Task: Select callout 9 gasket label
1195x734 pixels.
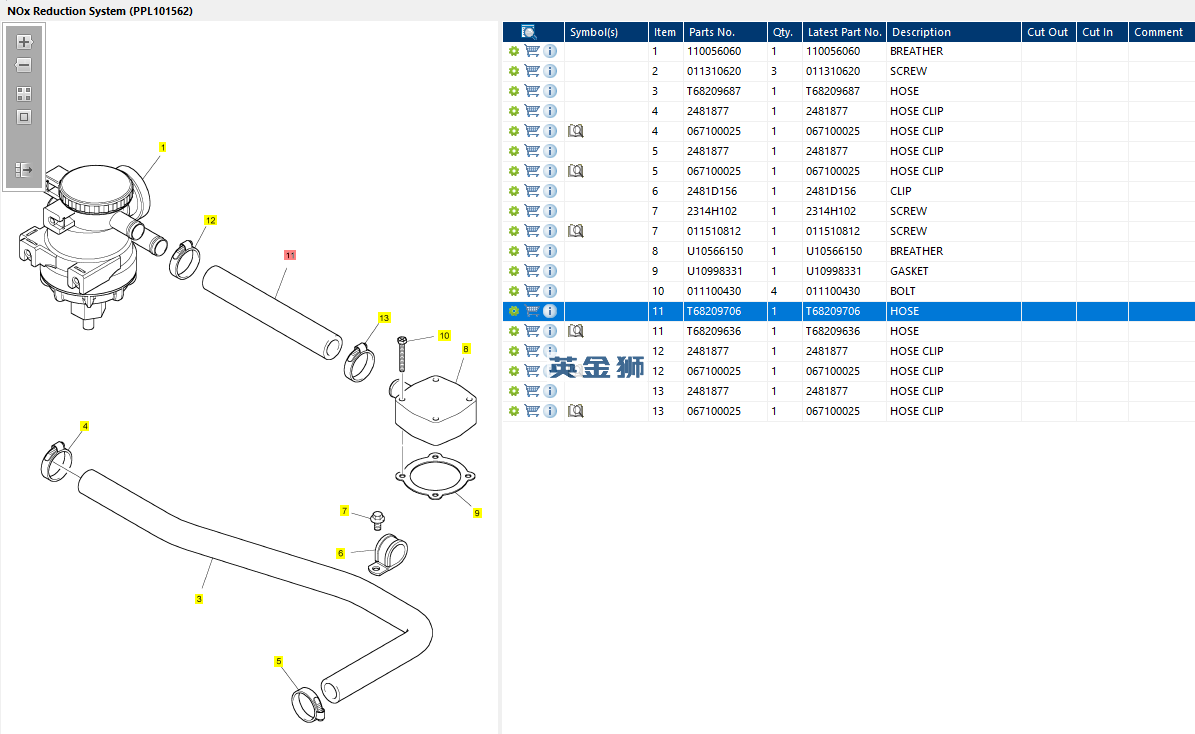Action: pyautogui.click(x=477, y=513)
